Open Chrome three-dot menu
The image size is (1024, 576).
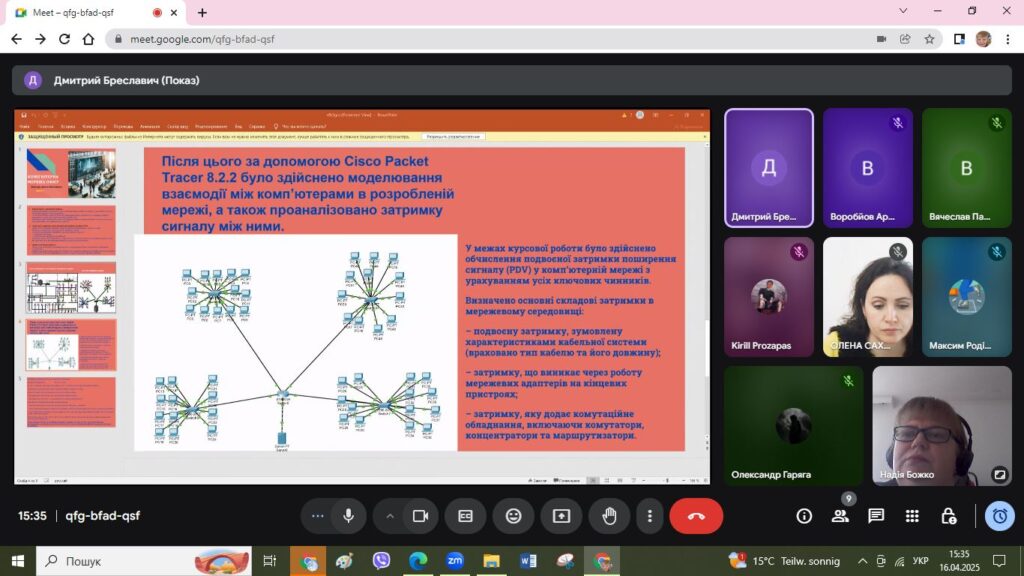(x=1008, y=39)
